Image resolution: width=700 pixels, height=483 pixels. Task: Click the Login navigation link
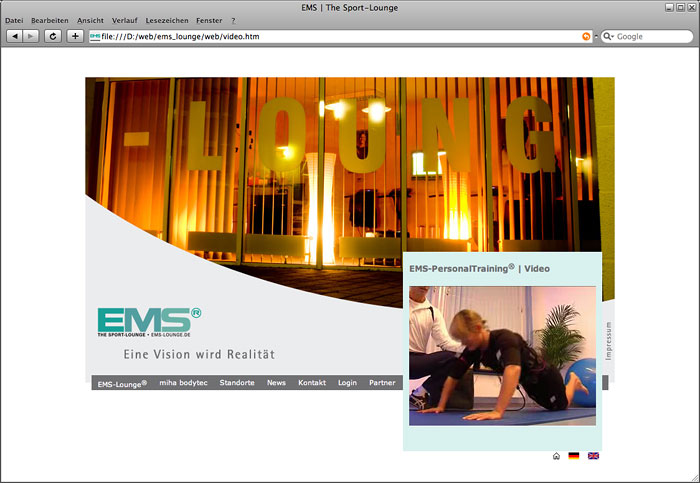pyautogui.click(x=347, y=383)
